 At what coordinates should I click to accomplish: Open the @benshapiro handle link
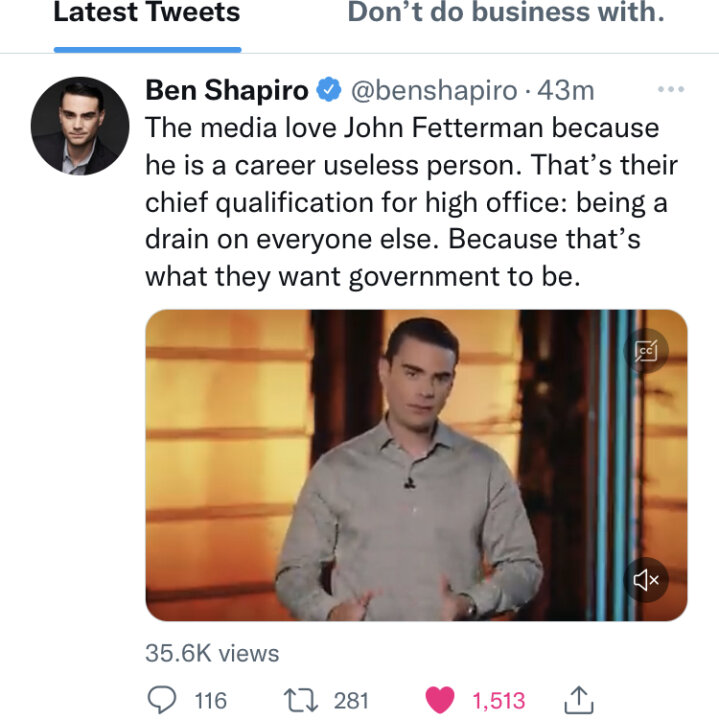click(434, 90)
